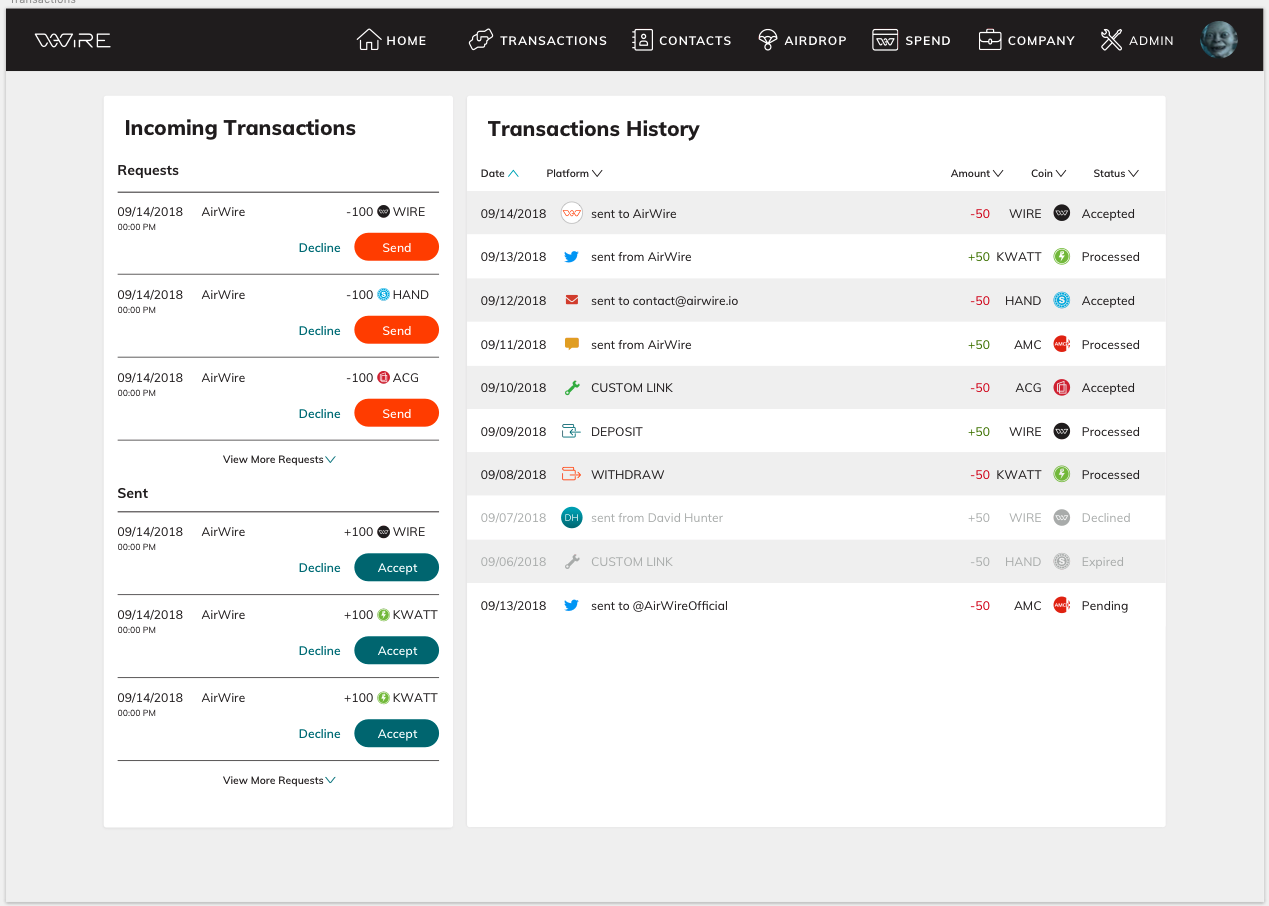Click the Transactions History heading
The image size is (1269, 906).
pyautogui.click(x=593, y=129)
